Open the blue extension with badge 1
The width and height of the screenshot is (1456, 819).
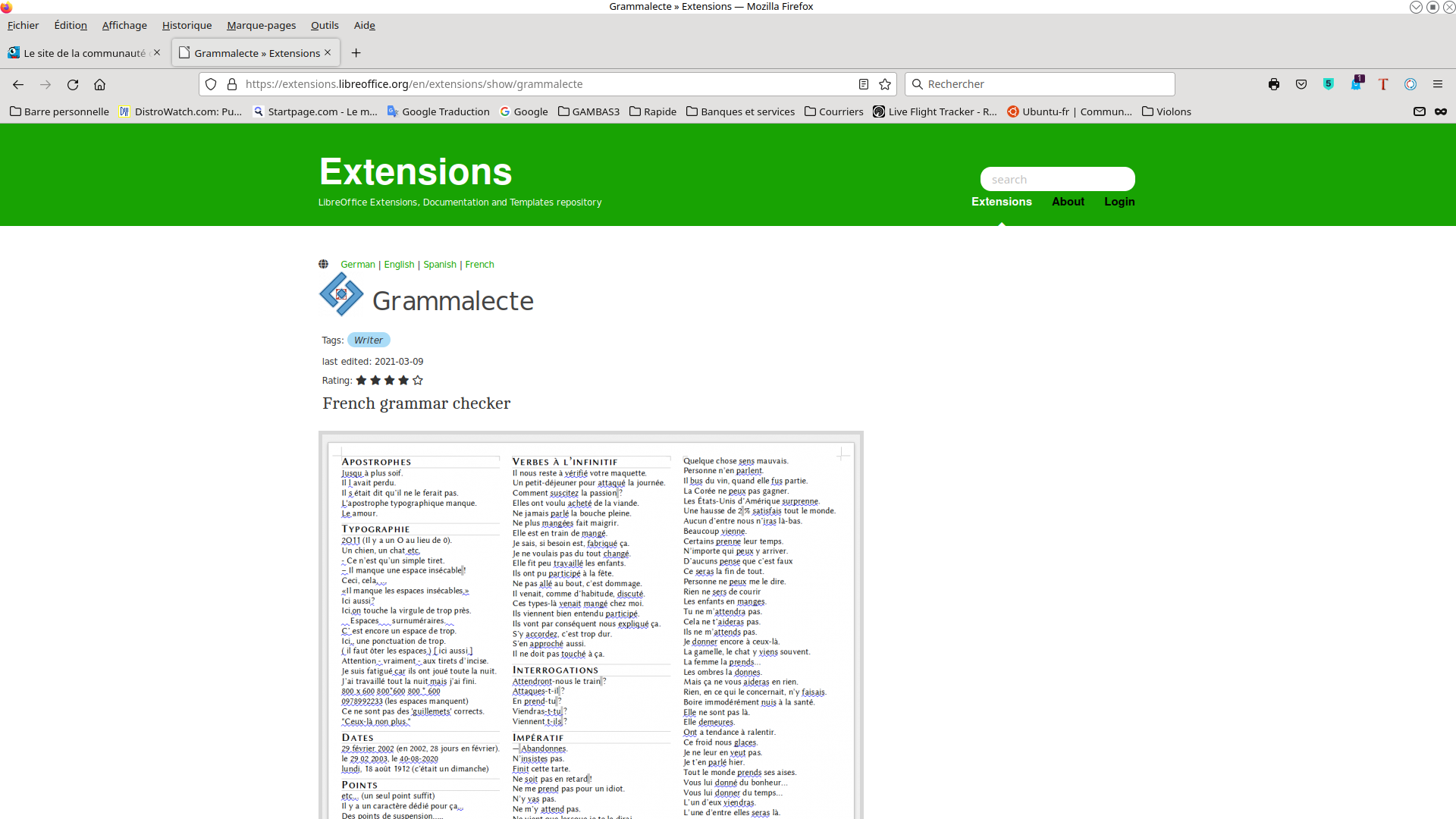[x=1356, y=83]
